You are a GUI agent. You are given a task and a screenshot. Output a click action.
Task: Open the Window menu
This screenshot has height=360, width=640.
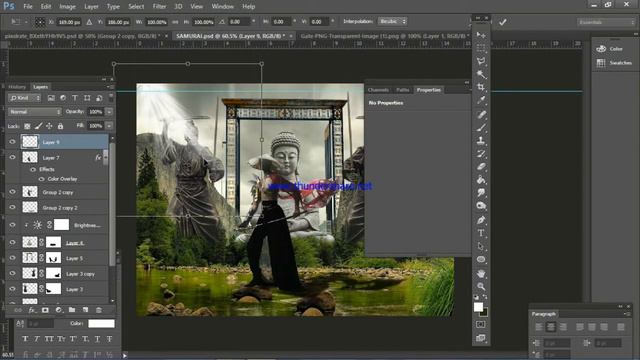222,7
